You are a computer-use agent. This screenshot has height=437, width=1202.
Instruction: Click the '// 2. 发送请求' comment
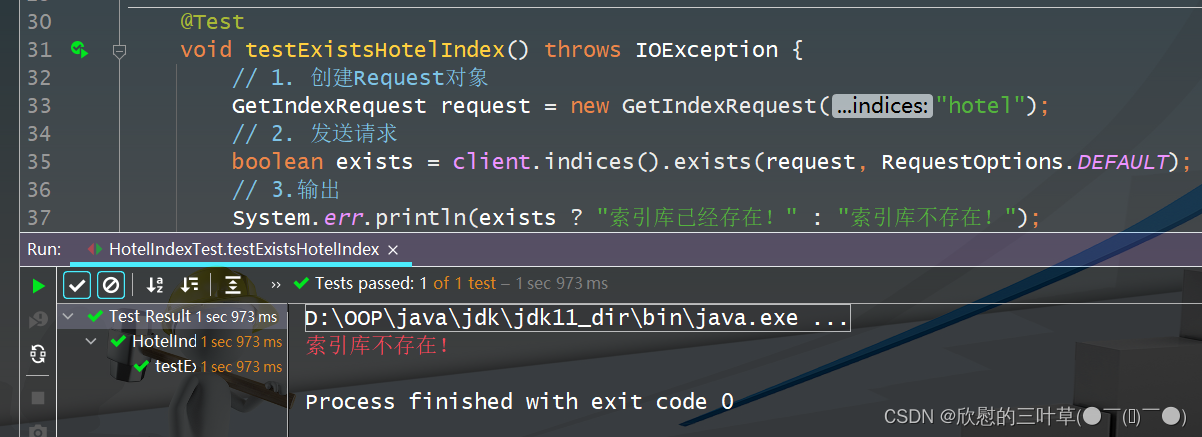[315, 134]
